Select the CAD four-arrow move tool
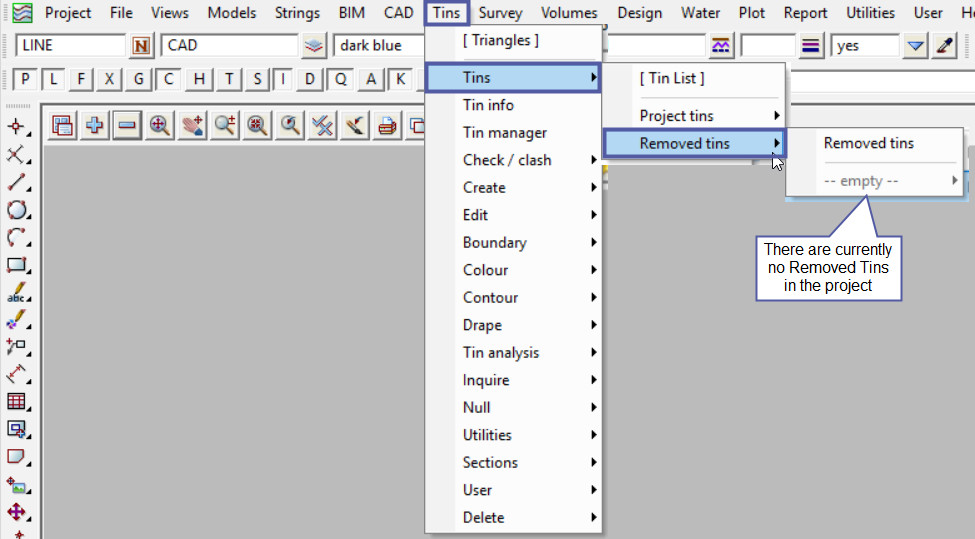 click(x=17, y=512)
